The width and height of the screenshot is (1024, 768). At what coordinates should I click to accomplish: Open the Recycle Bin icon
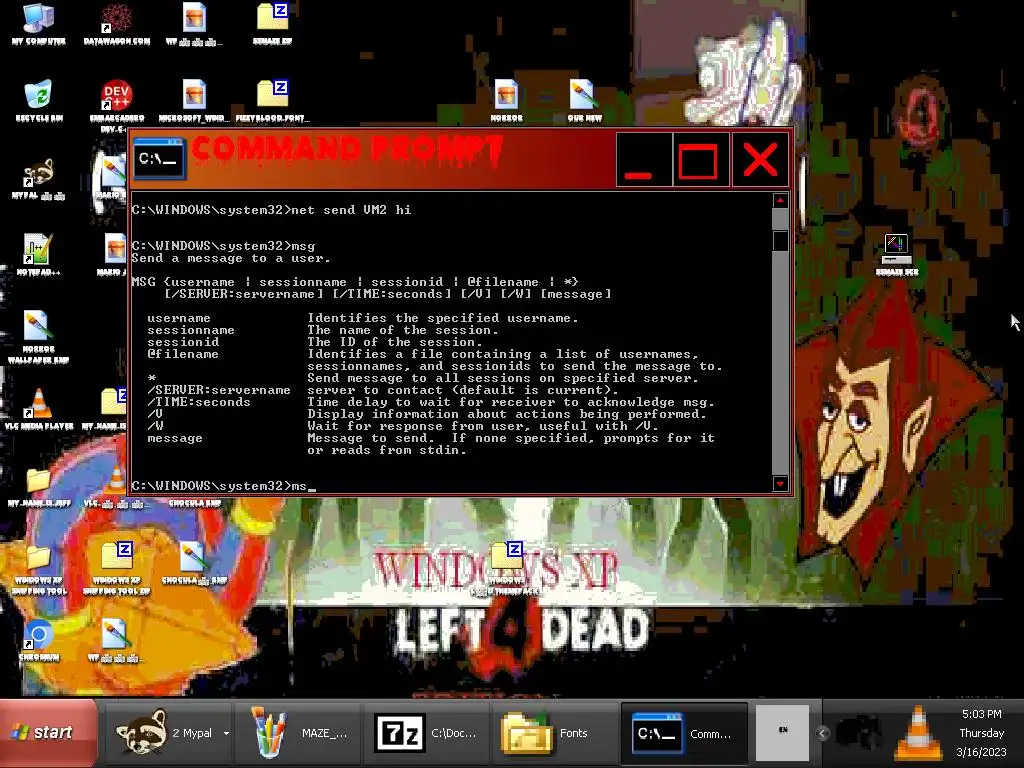coord(39,100)
